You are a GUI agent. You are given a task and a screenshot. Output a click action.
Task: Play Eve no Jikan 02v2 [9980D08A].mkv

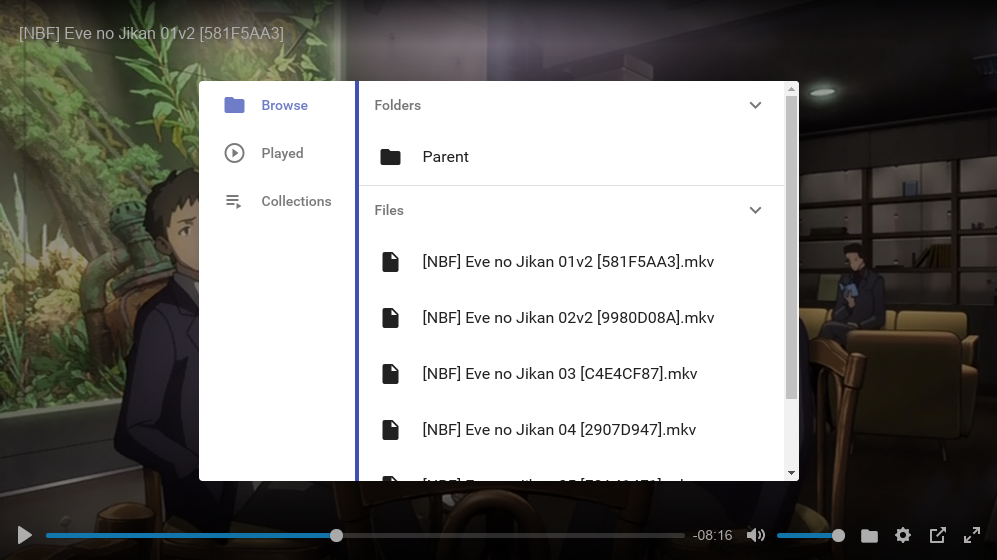(572, 318)
